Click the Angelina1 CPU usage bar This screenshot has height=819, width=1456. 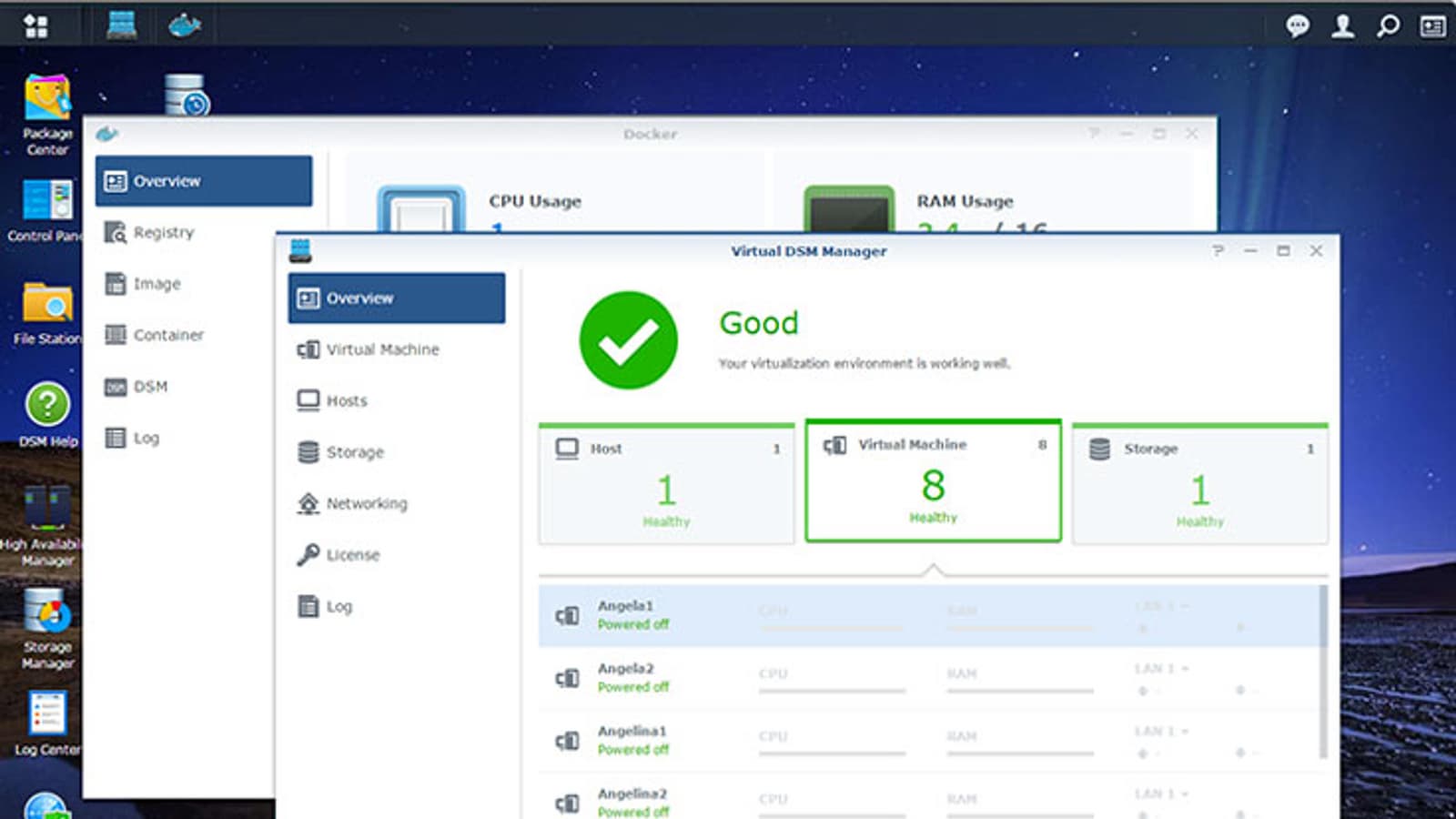[832, 754]
